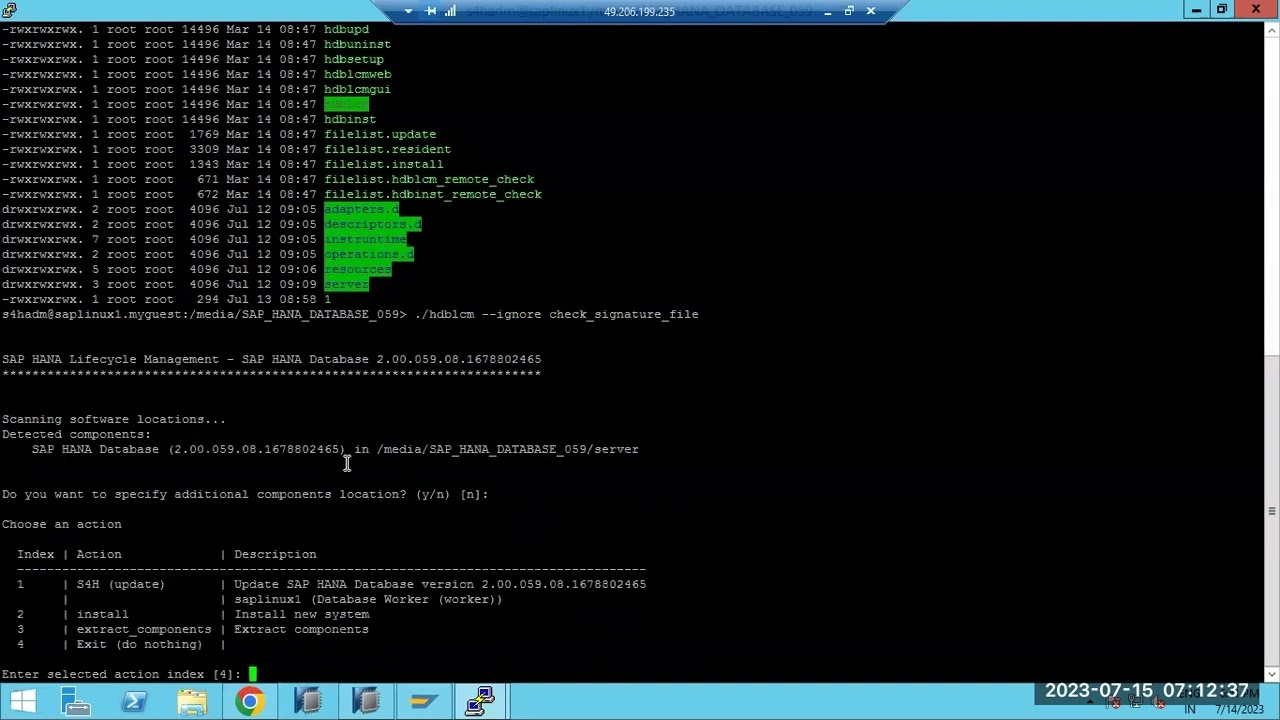
Task: Show connection signal quality info
Action: pyautogui.click(x=450, y=11)
